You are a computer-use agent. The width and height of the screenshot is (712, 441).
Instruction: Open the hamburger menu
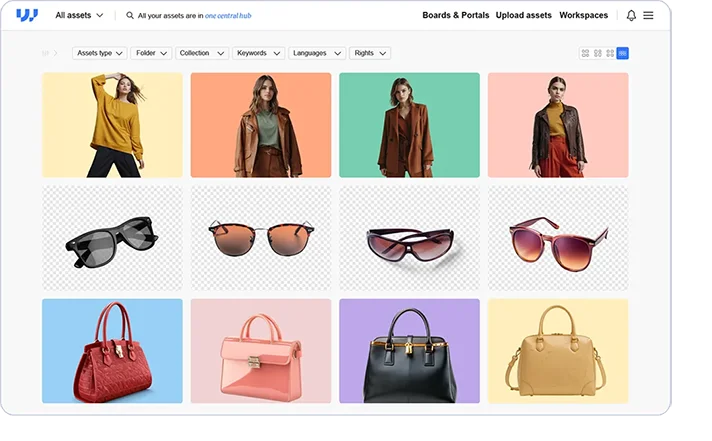pyautogui.click(x=648, y=15)
